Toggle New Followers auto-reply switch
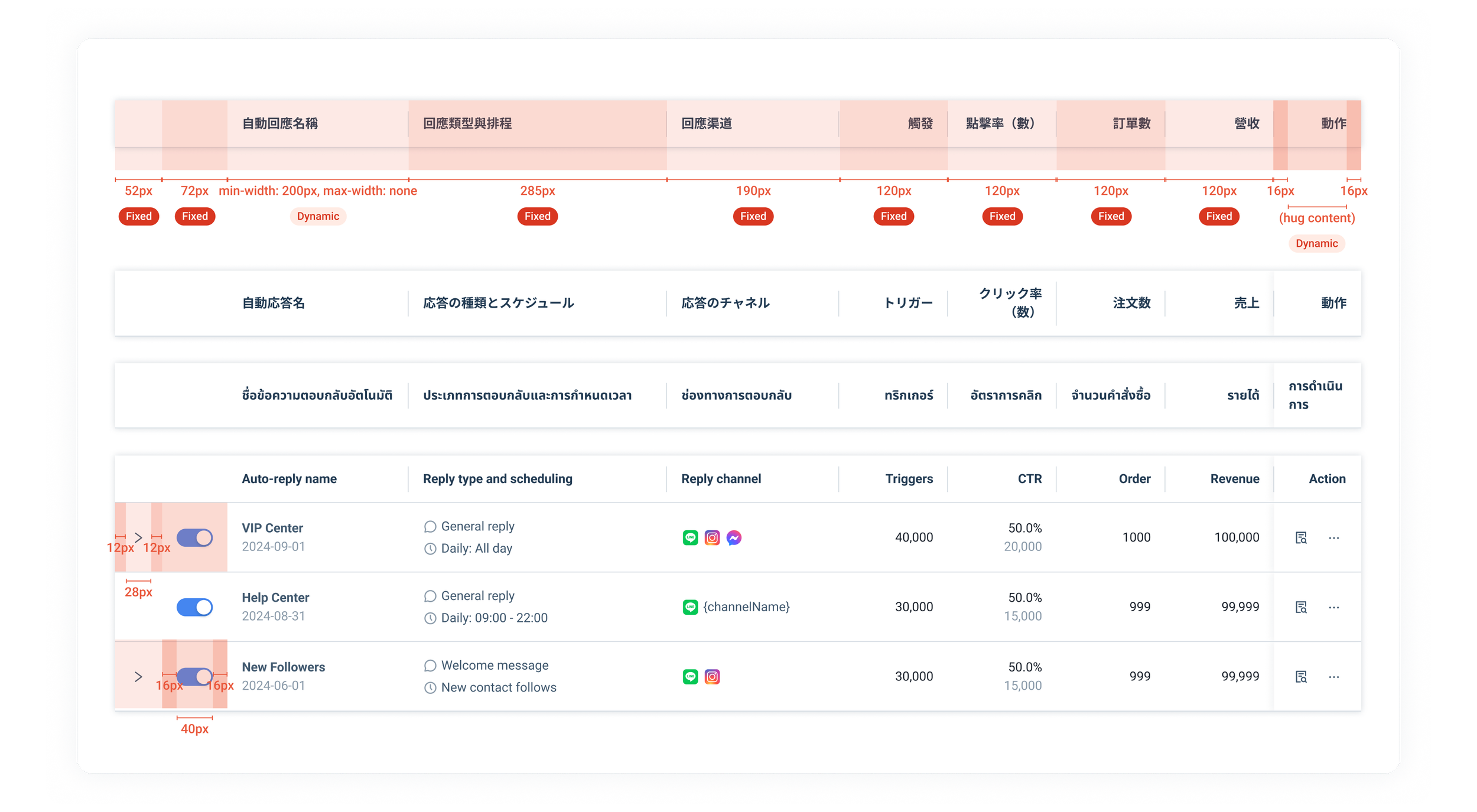 194,677
